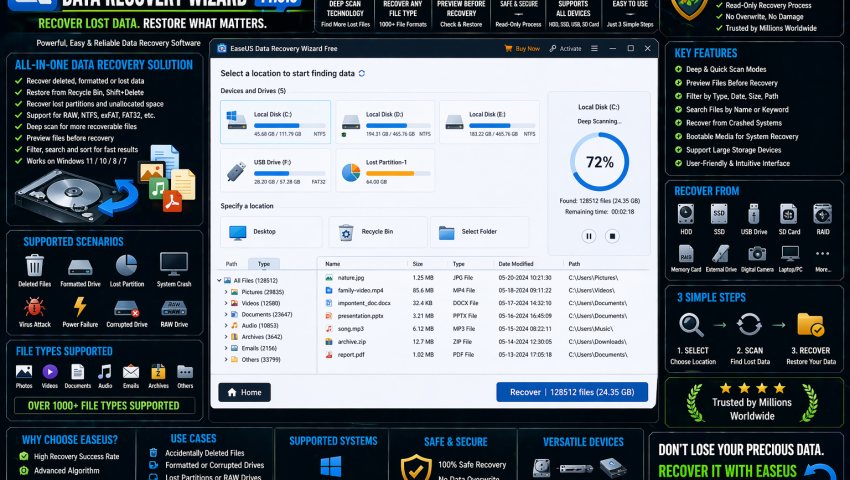Select Local Disk (C:) drive

click(x=275, y=122)
